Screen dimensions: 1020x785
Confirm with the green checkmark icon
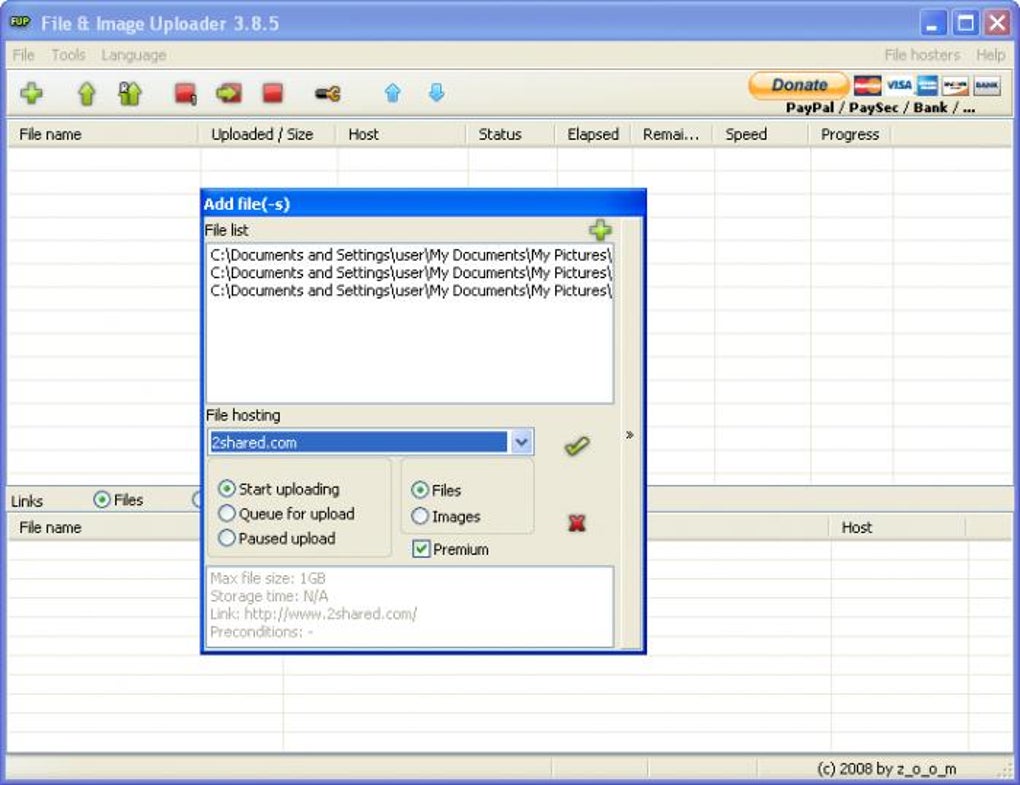577,446
